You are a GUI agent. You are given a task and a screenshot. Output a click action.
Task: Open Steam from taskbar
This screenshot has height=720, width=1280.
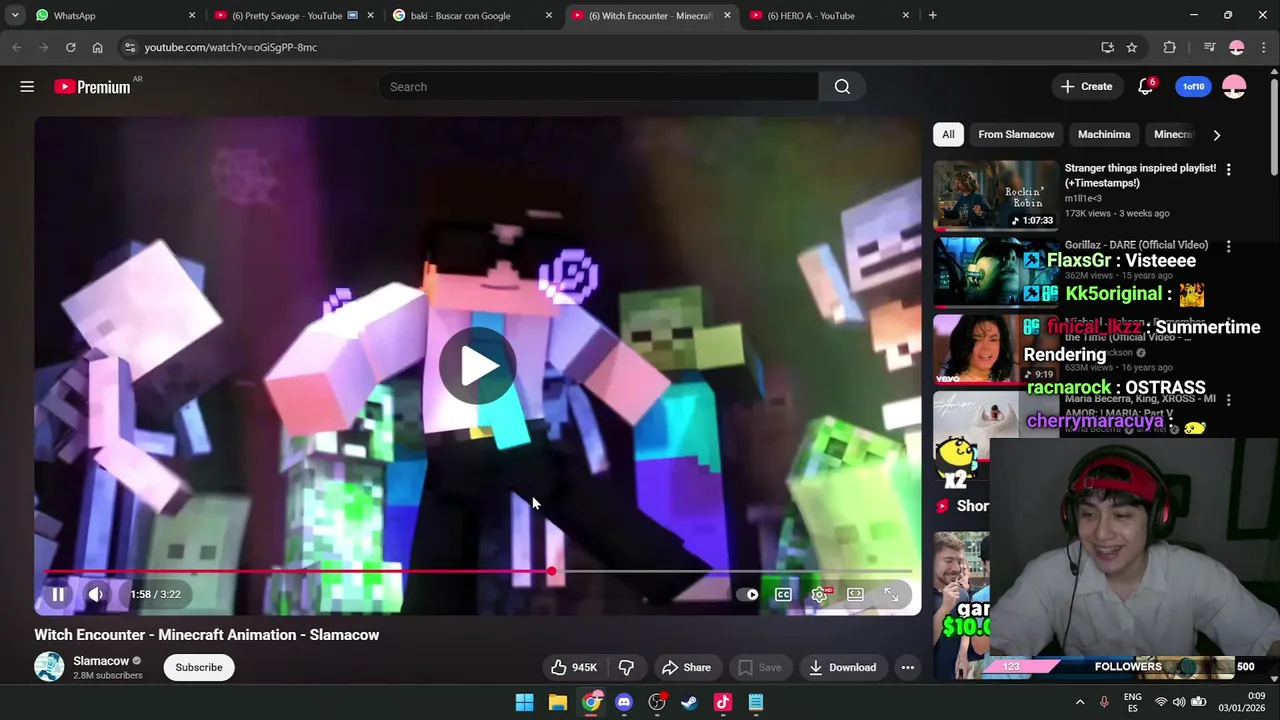pyautogui.click(x=690, y=702)
